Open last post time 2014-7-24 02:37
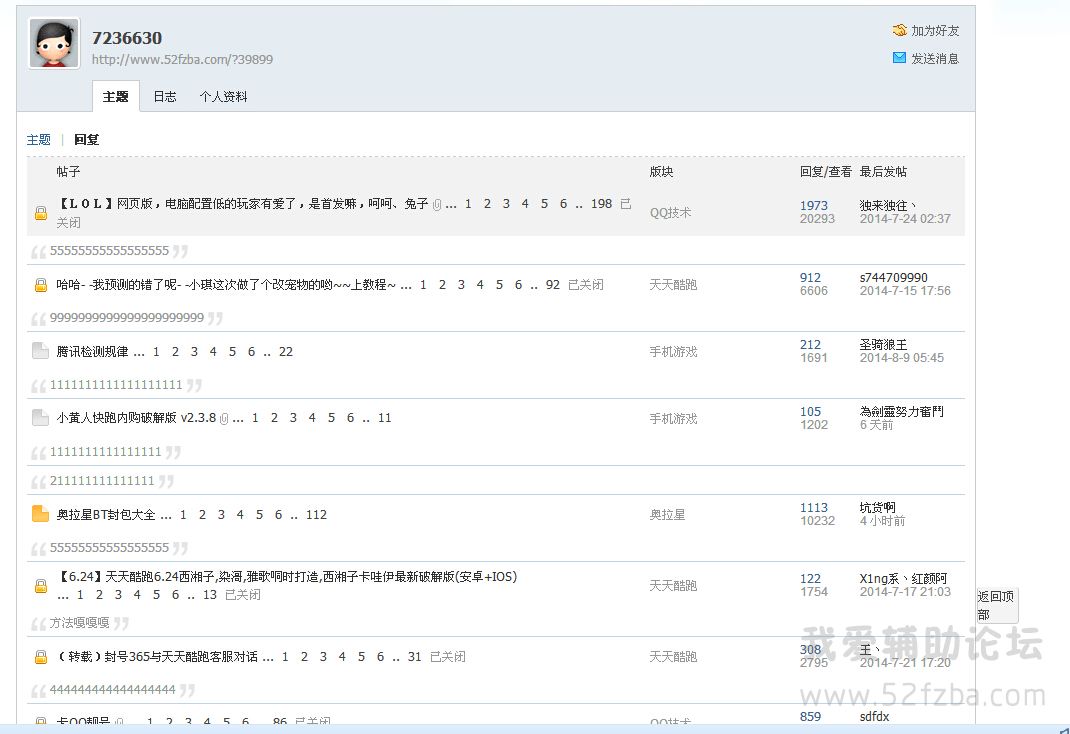The width and height of the screenshot is (1070, 734). click(x=905, y=218)
